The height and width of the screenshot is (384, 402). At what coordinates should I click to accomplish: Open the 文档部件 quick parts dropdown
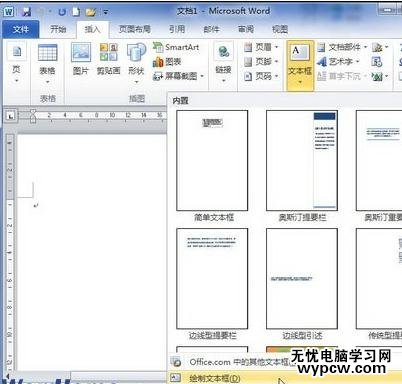click(342, 47)
